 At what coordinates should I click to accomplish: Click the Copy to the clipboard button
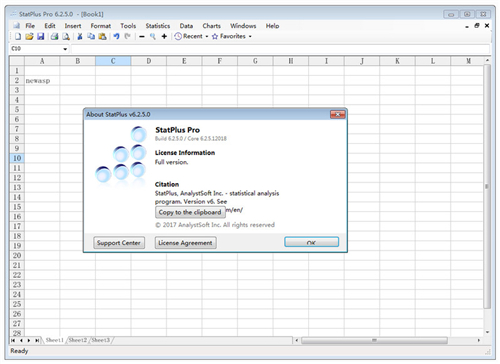coord(190,212)
